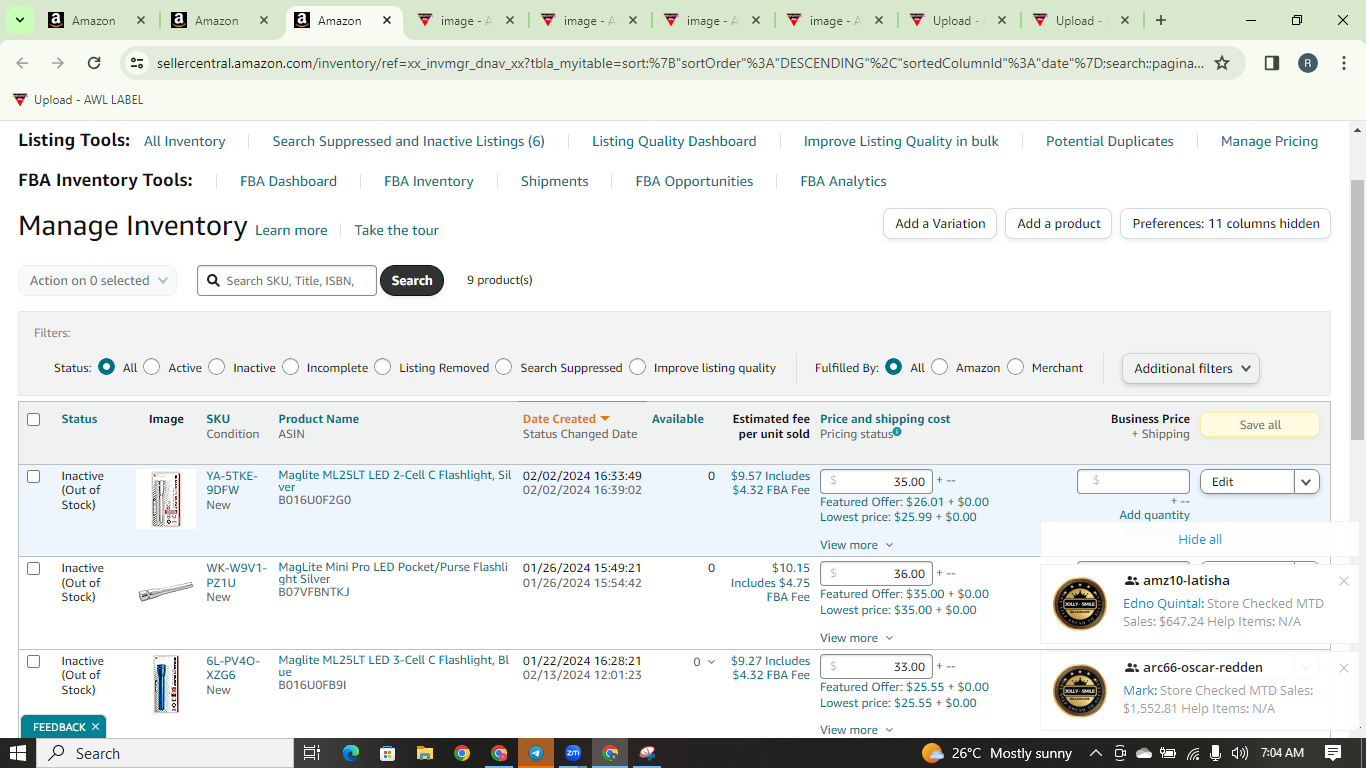Tick the select-all checkbox in the table header
This screenshot has height=768, width=1366.
click(x=33, y=419)
